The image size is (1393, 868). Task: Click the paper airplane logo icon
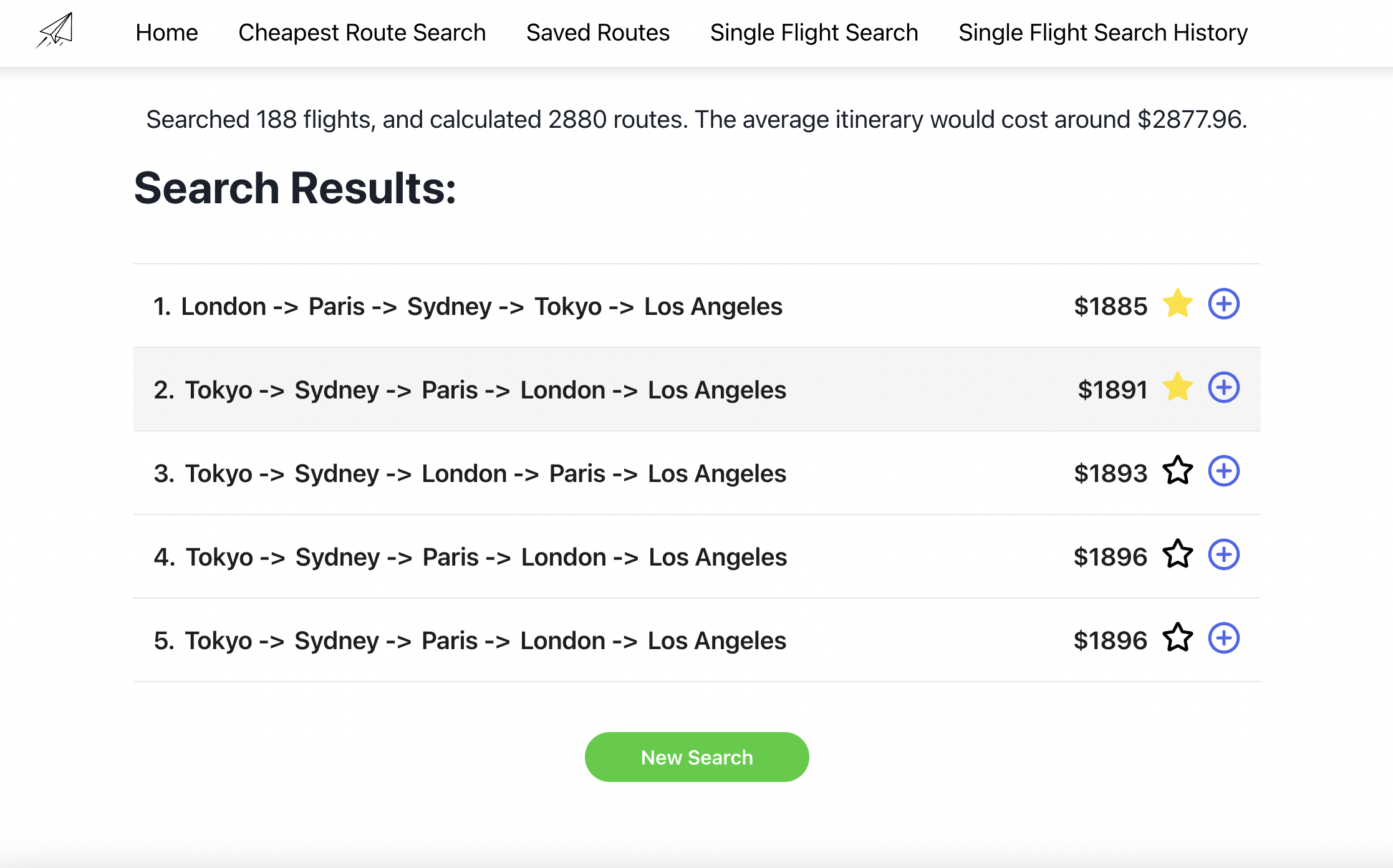55,31
